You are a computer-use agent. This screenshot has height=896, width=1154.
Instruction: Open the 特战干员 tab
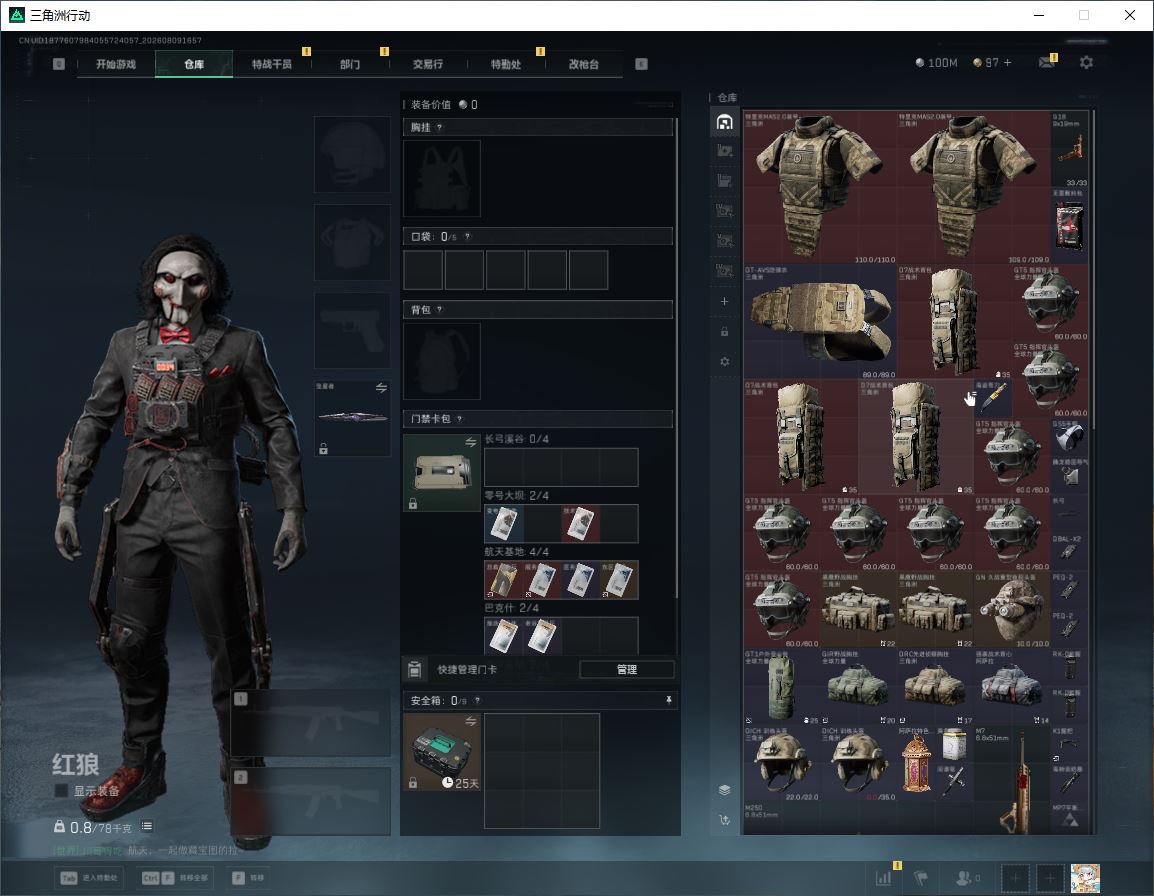pos(272,64)
